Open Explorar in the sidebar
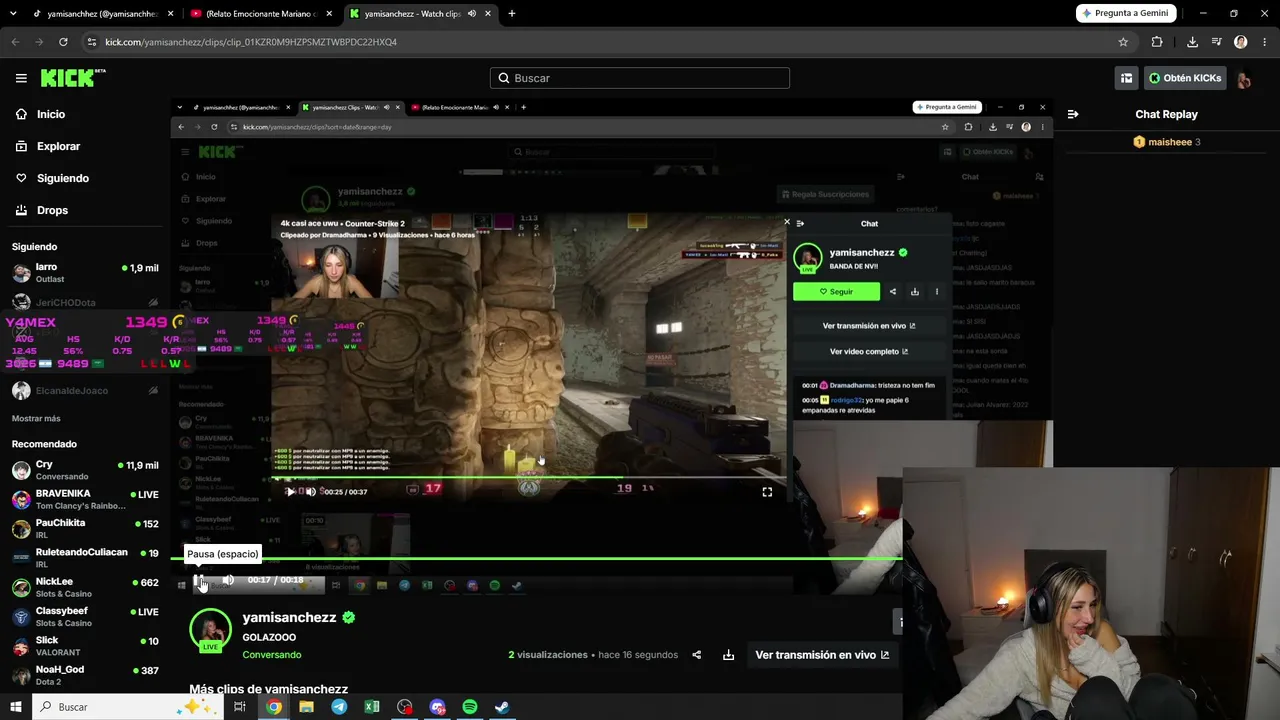The height and width of the screenshot is (720, 1280). pos(58,146)
